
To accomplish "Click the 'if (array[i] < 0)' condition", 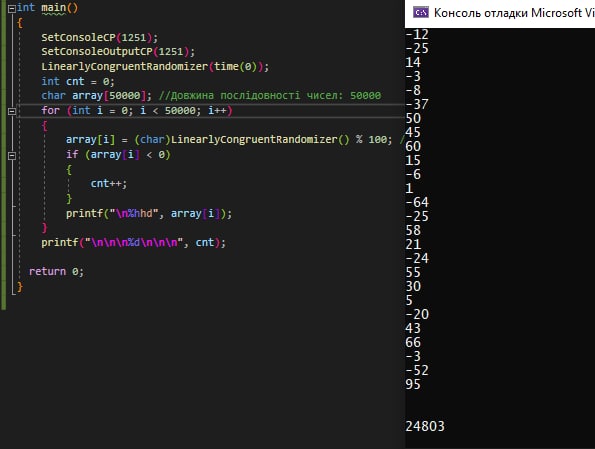I will [x=118, y=154].
